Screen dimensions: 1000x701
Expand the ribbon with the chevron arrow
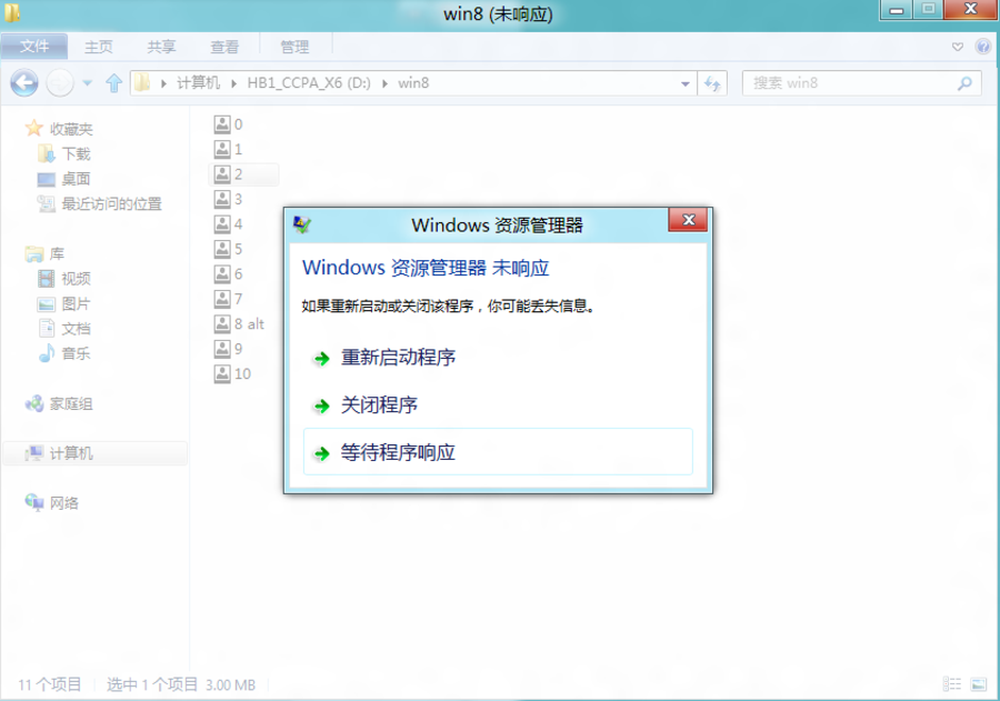pos(957,47)
